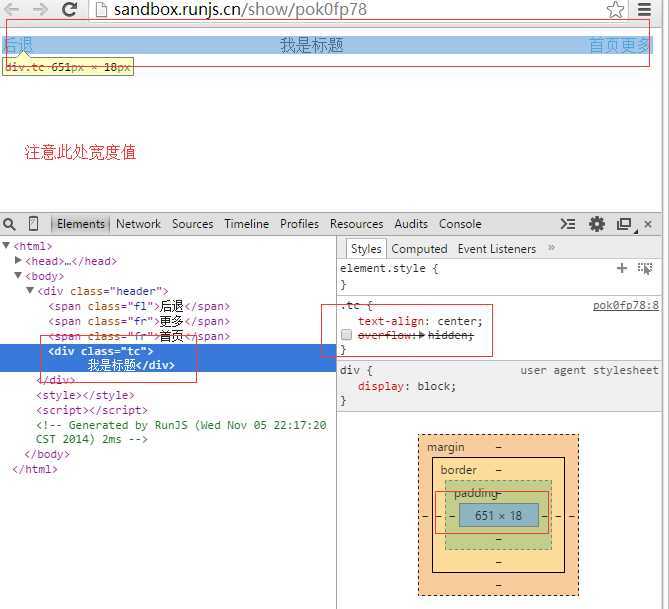This screenshot has height=609, width=669.
Task: Click display block property
Action: 407,386
